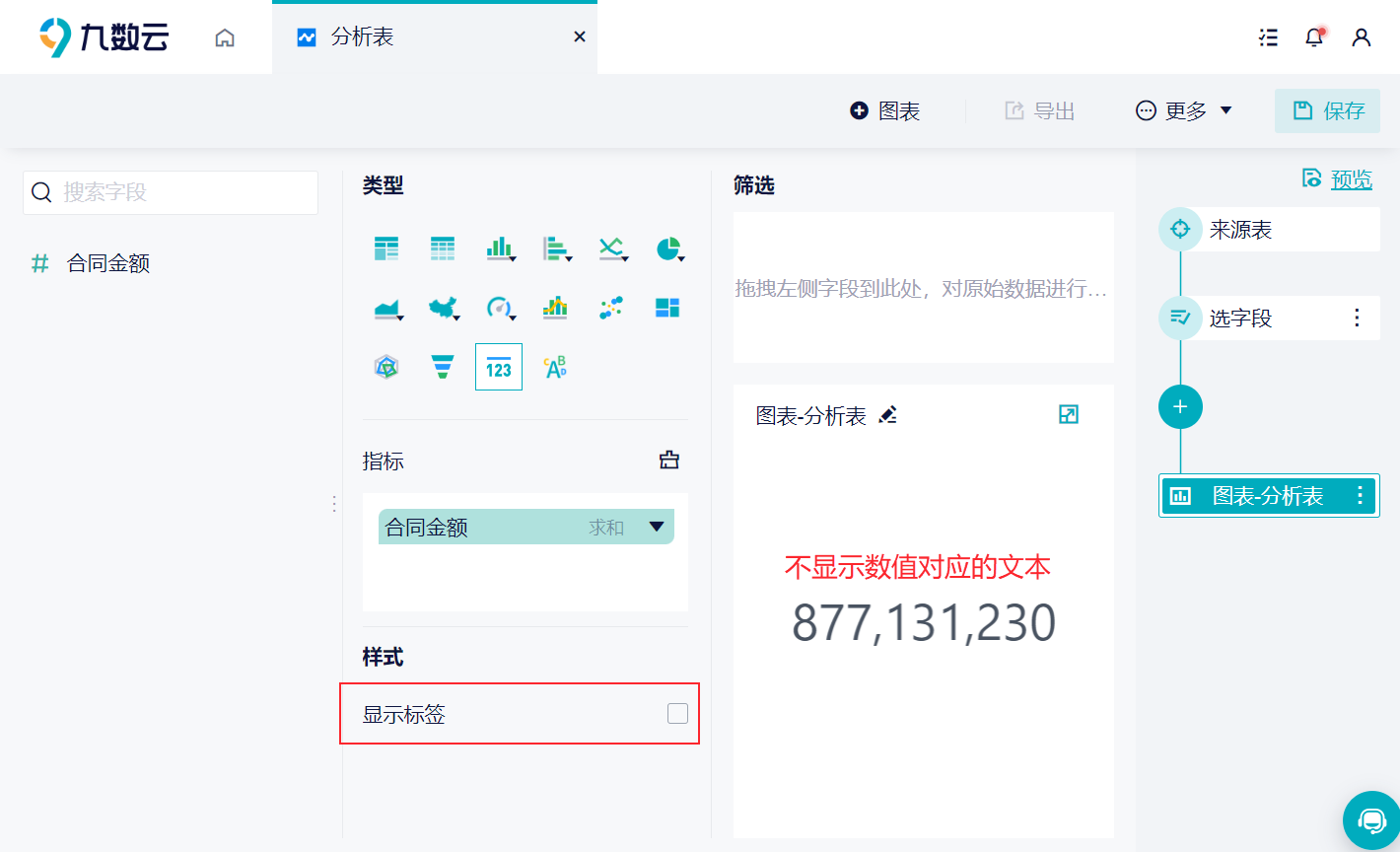Select the word cloud chart icon
This screenshot has width=1400, height=852.
555,367
